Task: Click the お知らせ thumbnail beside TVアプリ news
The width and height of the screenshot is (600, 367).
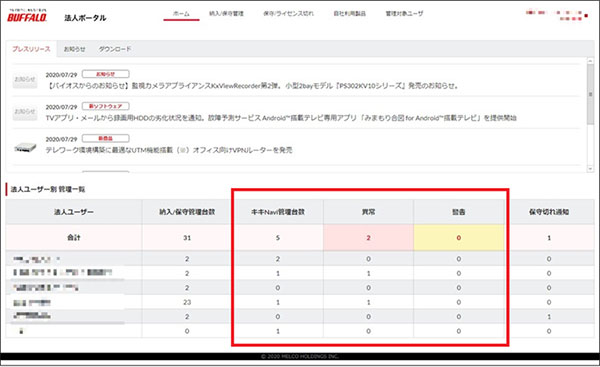Action: point(25,112)
